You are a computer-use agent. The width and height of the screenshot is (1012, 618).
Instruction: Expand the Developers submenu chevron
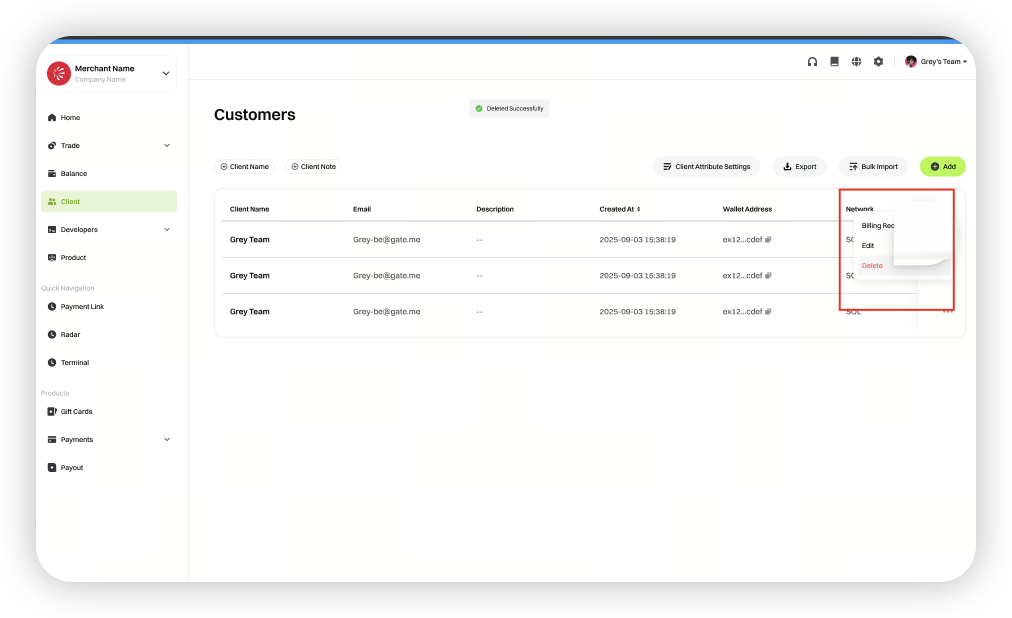(167, 230)
